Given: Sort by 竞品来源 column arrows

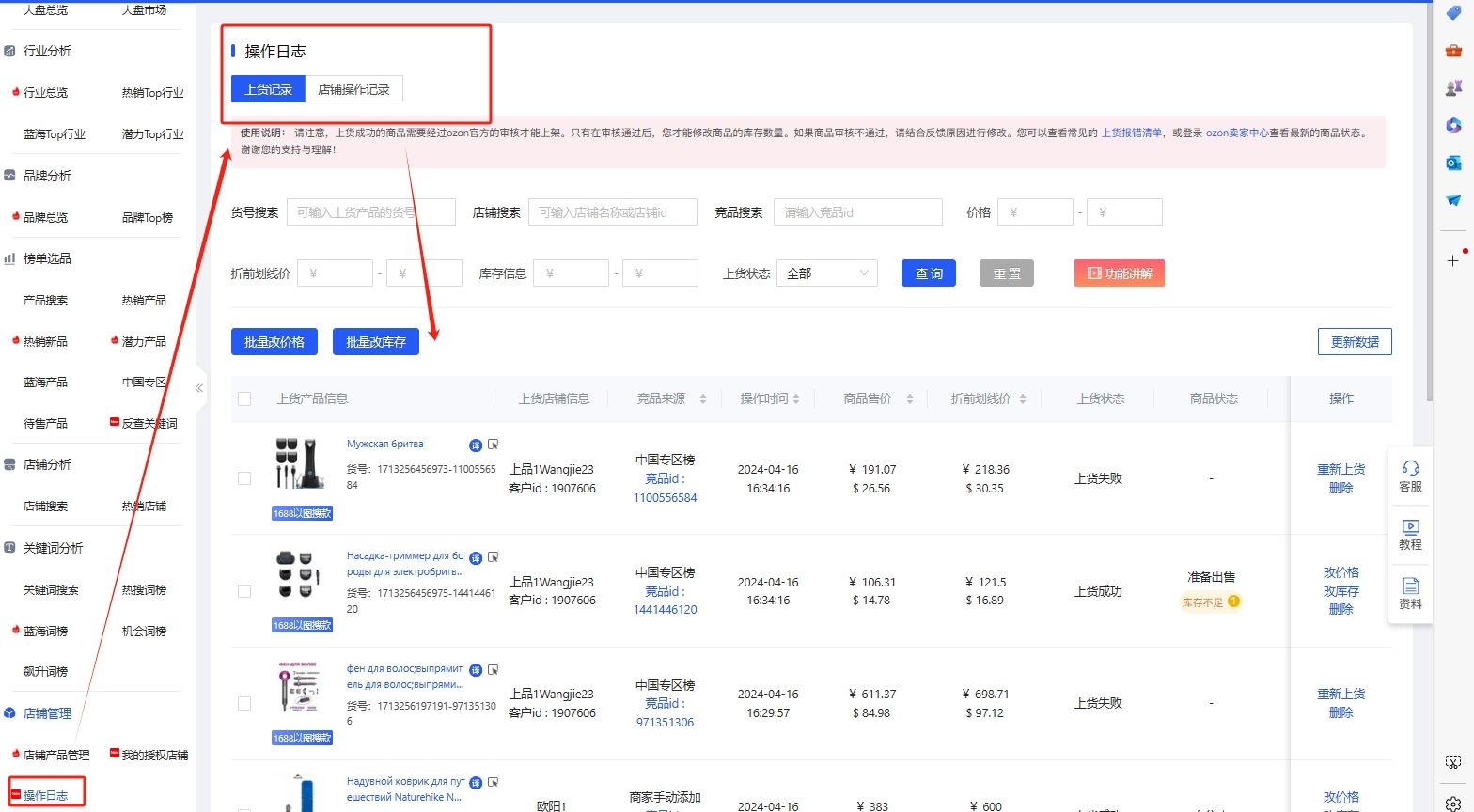Looking at the screenshot, I should coord(702,398).
